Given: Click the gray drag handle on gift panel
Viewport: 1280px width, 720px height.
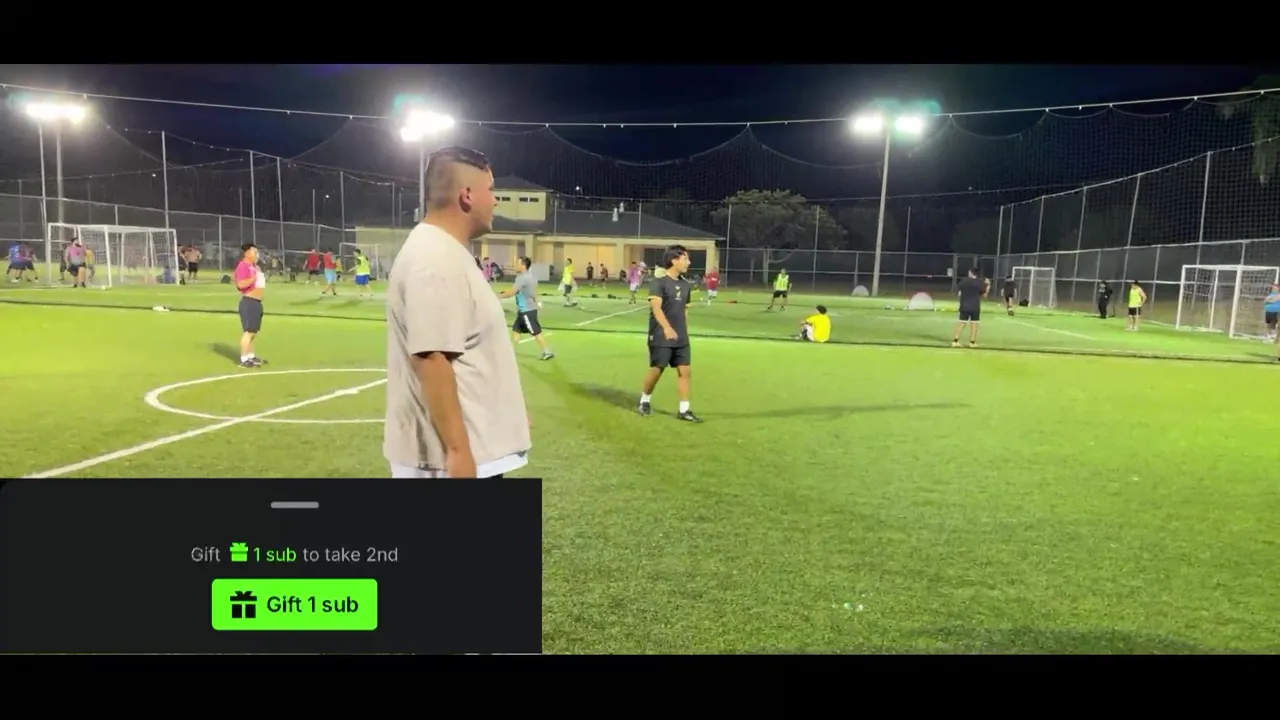Looking at the screenshot, I should [294, 505].
